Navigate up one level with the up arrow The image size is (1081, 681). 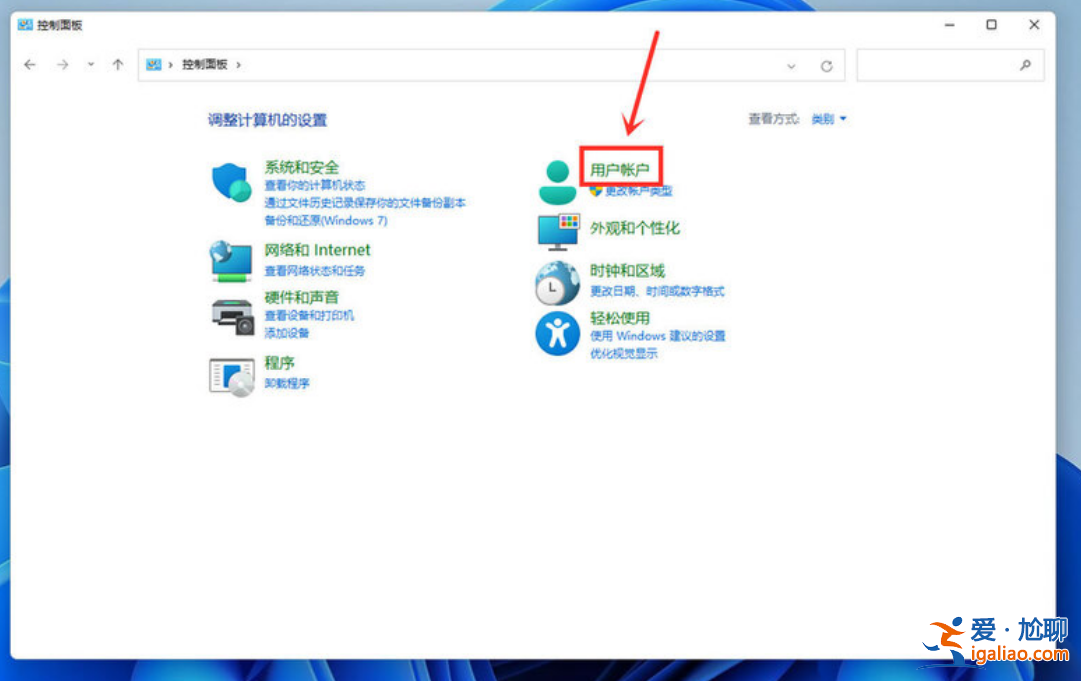117,64
